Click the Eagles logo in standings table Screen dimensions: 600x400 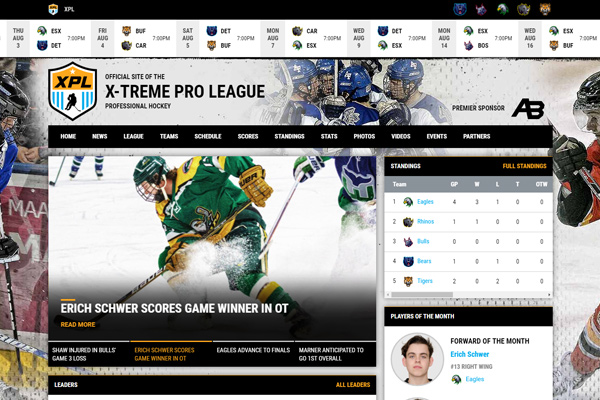pos(408,202)
